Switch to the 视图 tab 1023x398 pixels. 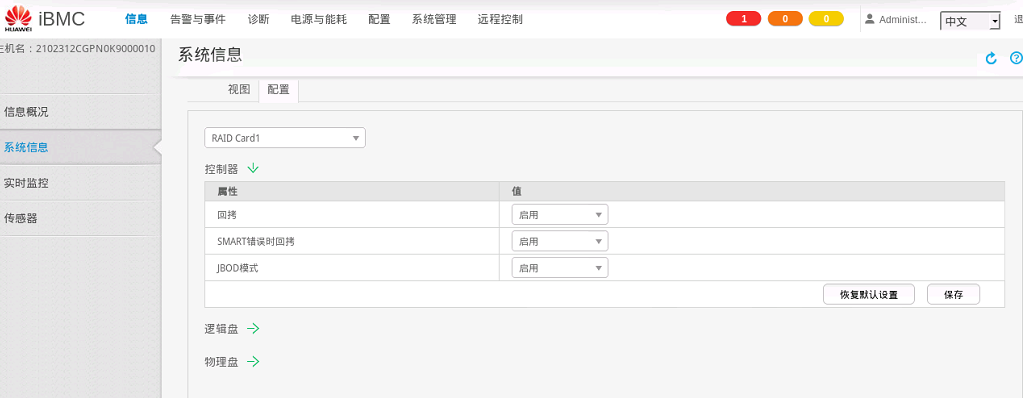tap(239, 90)
